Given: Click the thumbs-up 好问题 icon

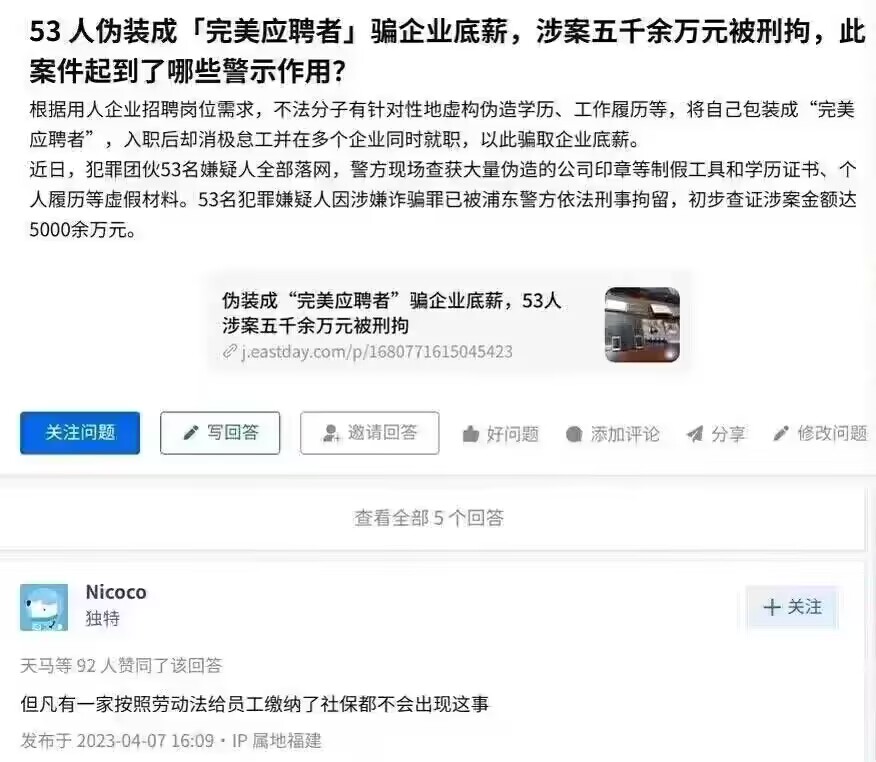Looking at the screenshot, I should 471,434.
